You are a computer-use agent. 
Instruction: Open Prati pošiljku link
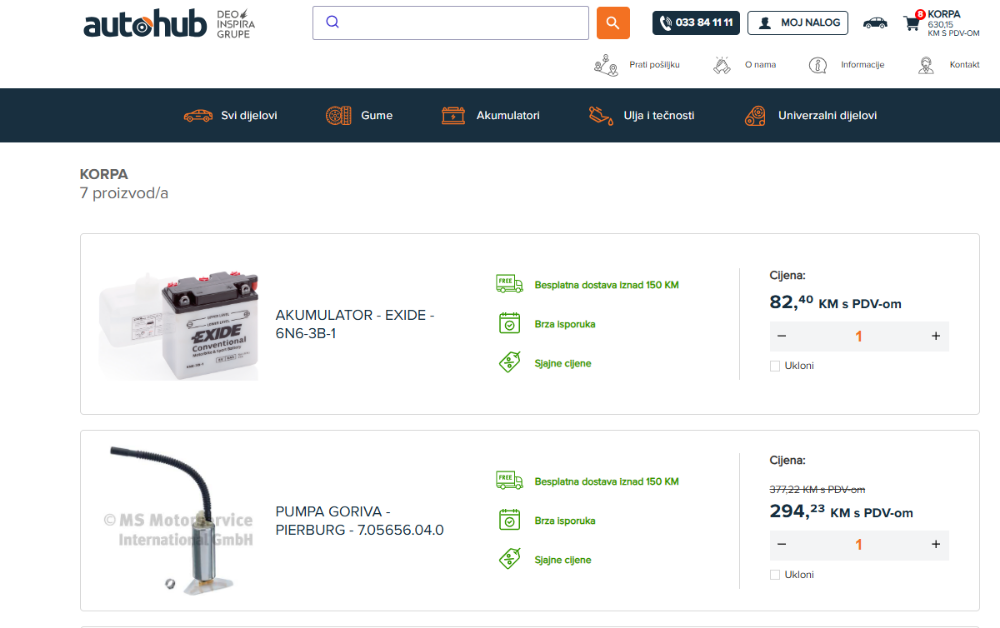[654, 65]
